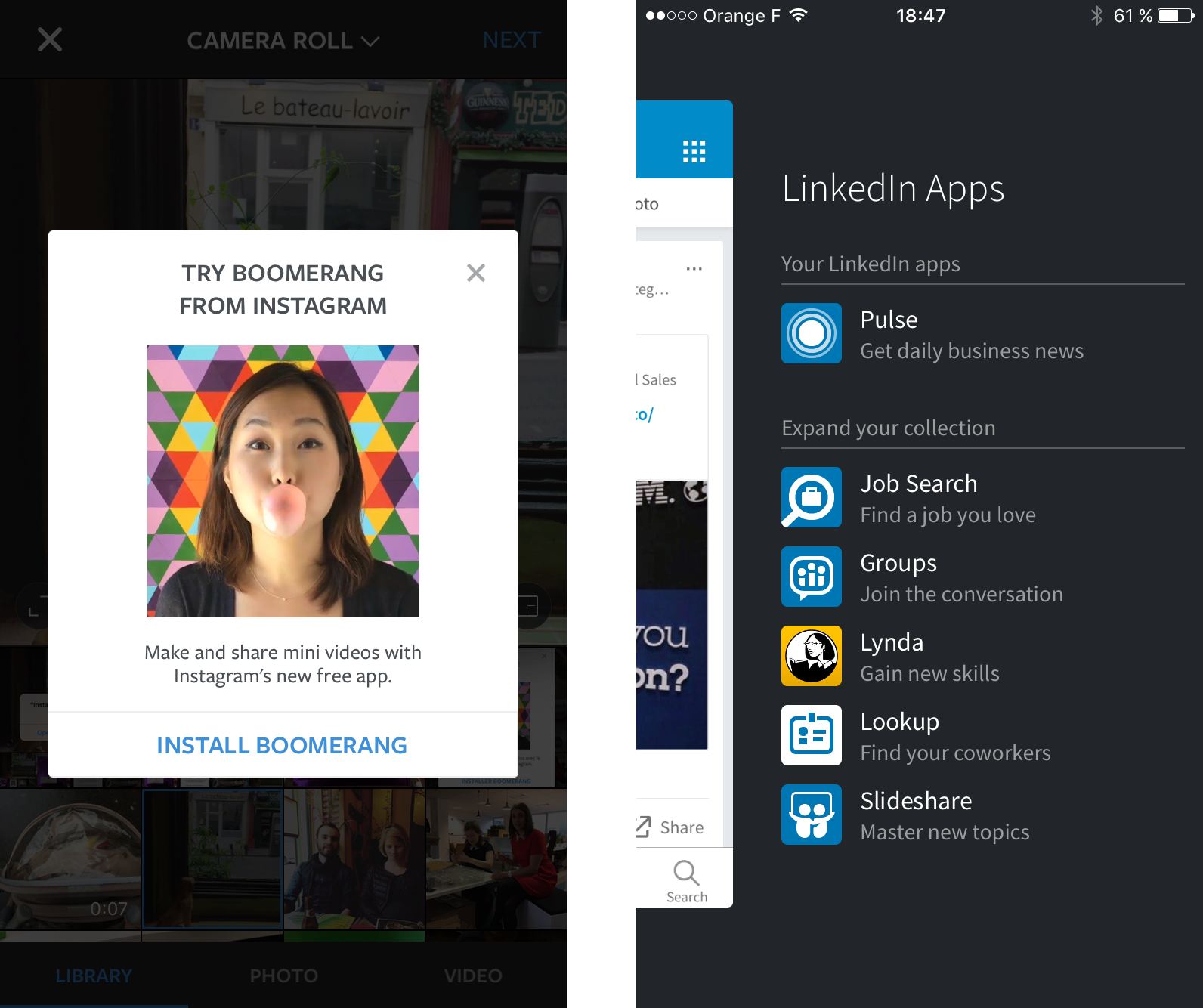Tap the 18:47 clock in status bar
The height and width of the screenshot is (1008, 1203).
pyautogui.click(x=921, y=15)
